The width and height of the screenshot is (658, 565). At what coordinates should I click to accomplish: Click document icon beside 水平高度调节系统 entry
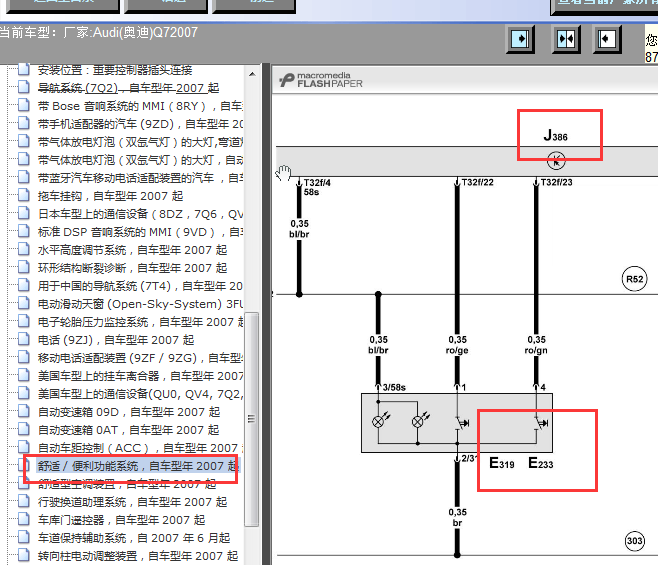tap(24, 250)
